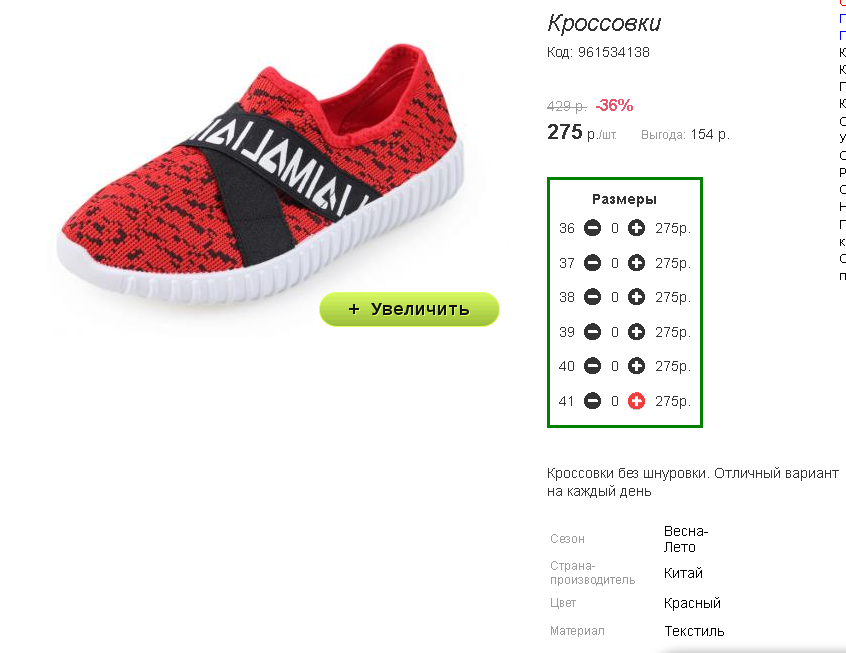
Task: Click the product code 961534138
Action: point(613,52)
